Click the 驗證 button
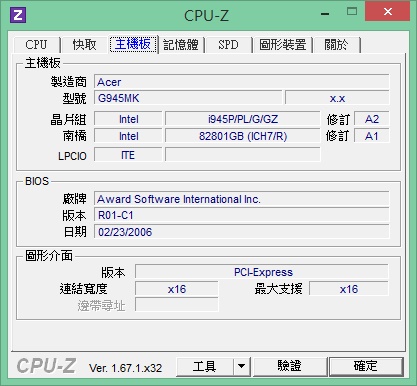This screenshot has width=417, height=386. pos(290,367)
